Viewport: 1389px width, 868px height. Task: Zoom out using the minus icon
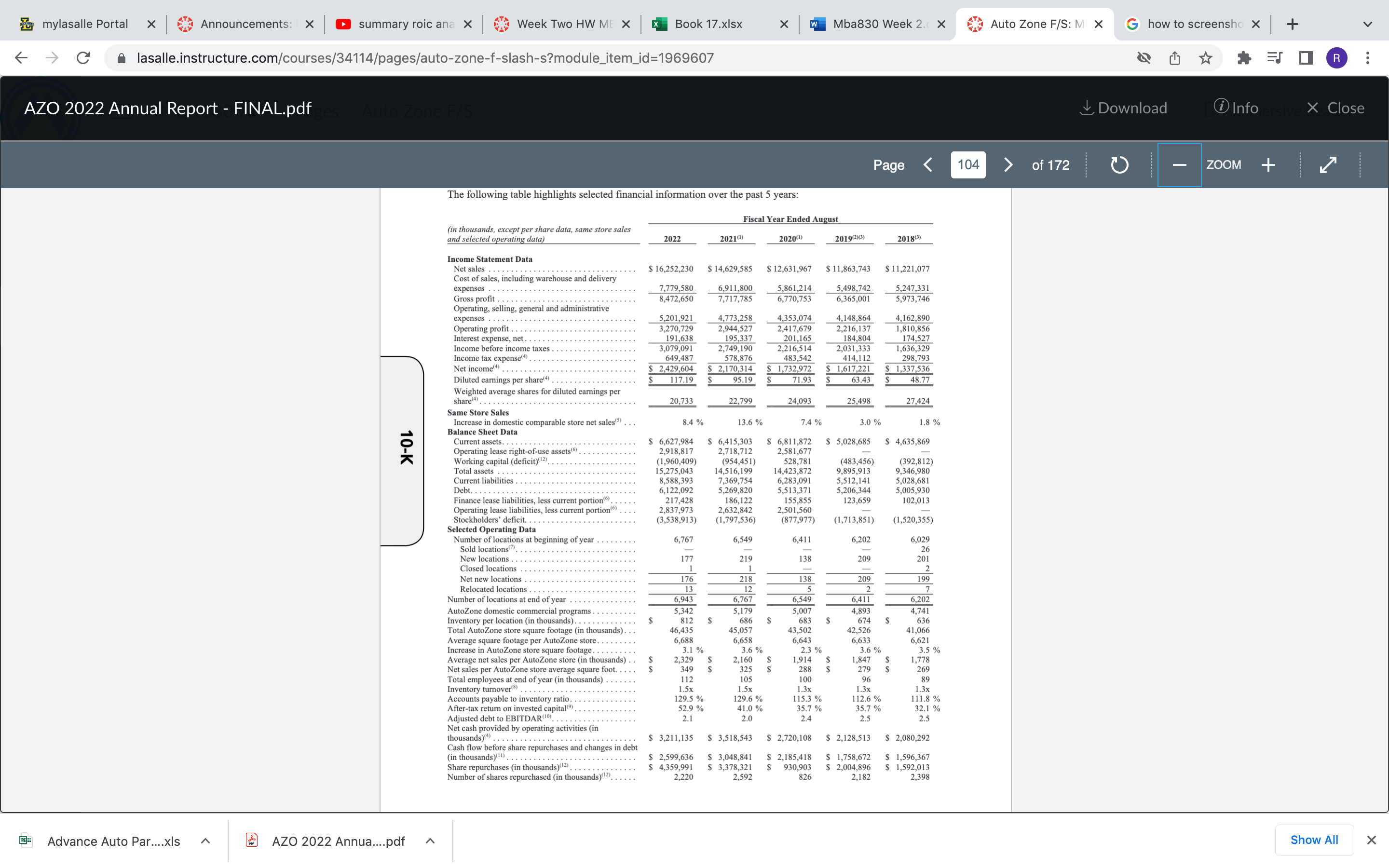coord(1180,165)
